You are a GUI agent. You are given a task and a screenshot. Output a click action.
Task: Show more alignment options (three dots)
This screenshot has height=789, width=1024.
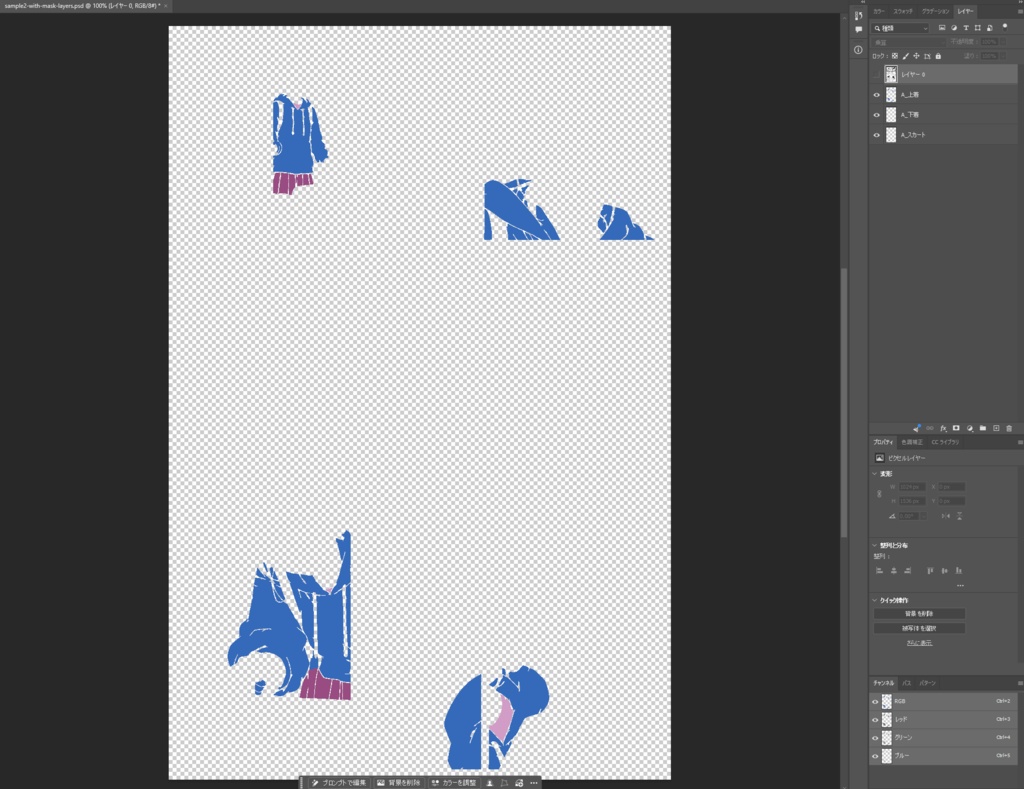(x=960, y=585)
